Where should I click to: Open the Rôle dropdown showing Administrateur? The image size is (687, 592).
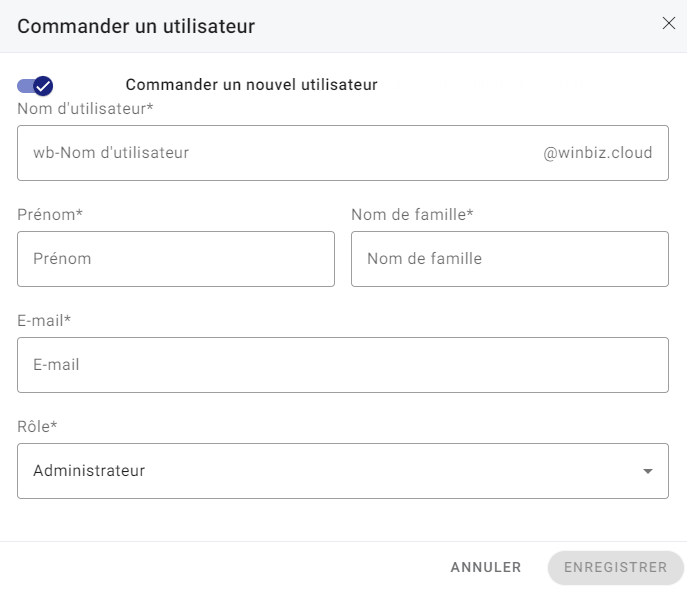point(343,471)
